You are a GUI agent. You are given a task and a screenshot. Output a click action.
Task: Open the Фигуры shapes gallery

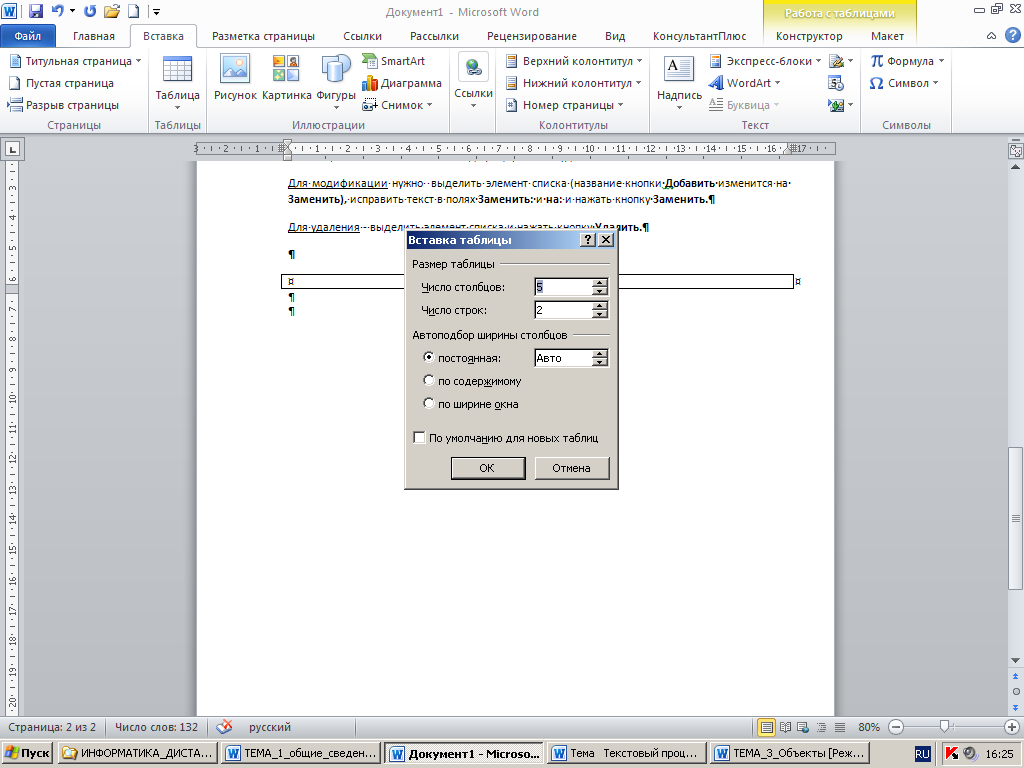click(x=336, y=82)
